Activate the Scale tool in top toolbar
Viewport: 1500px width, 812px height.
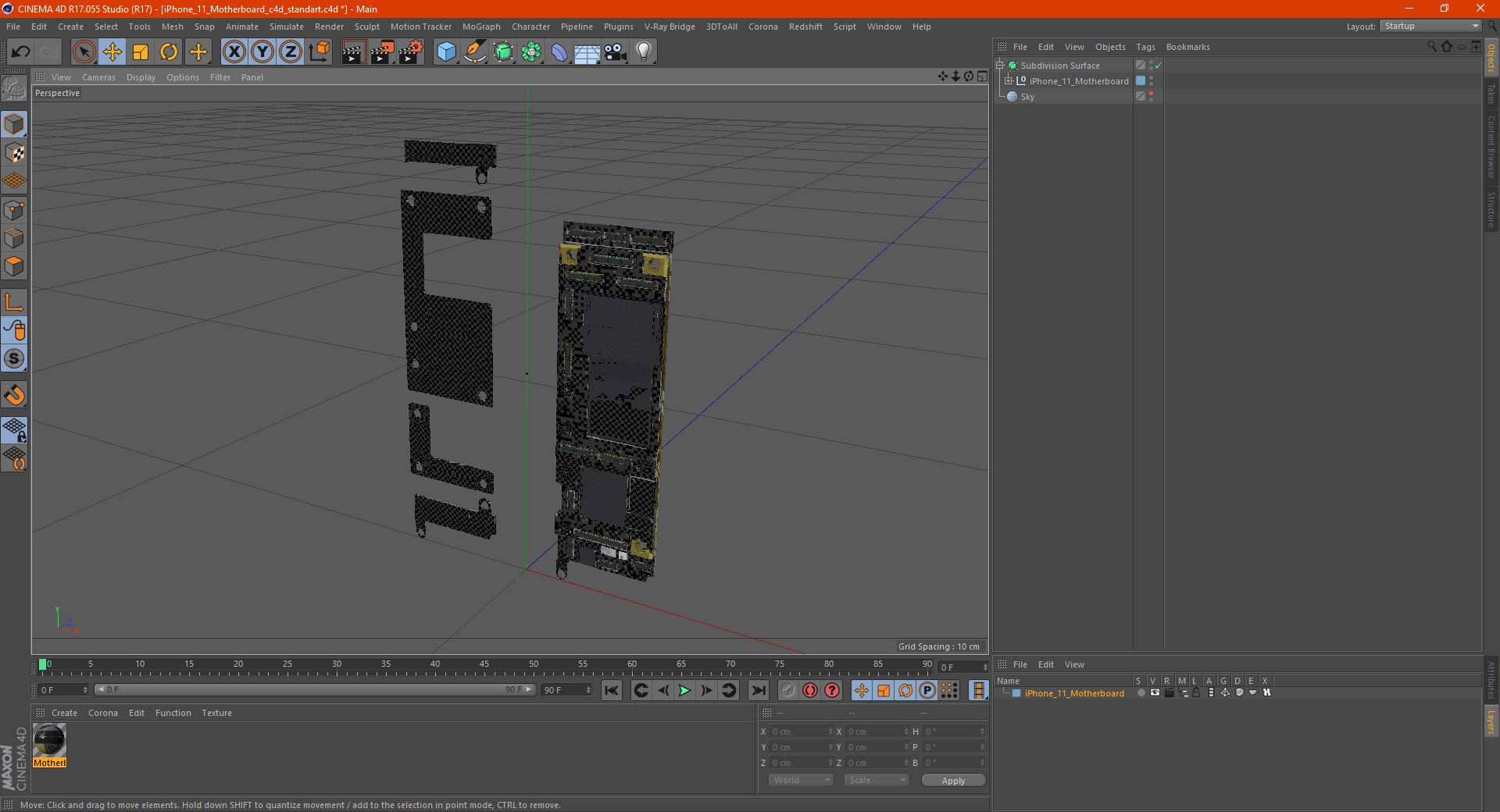pos(141,52)
